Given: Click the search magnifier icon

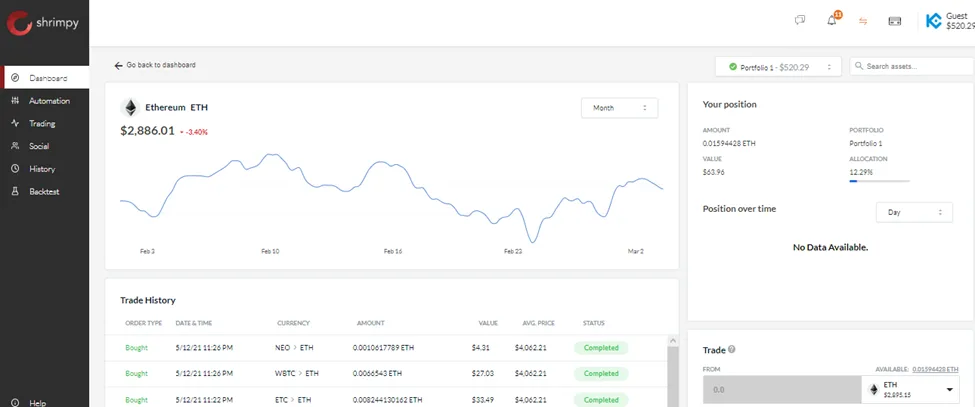Looking at the screenshot, I should tap(859, 66).
